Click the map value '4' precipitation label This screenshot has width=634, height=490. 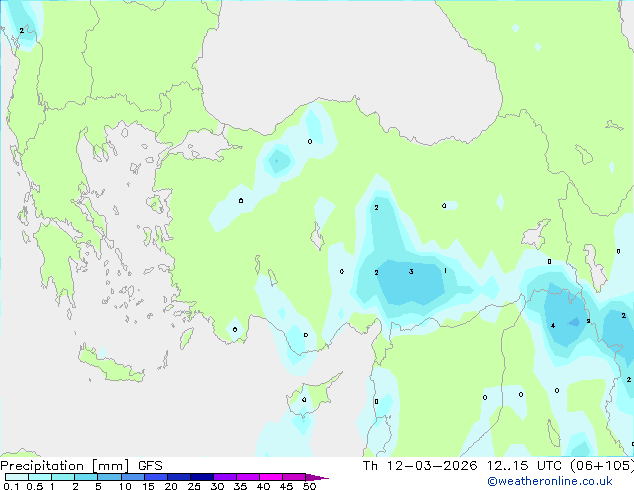tap(553, 325)
